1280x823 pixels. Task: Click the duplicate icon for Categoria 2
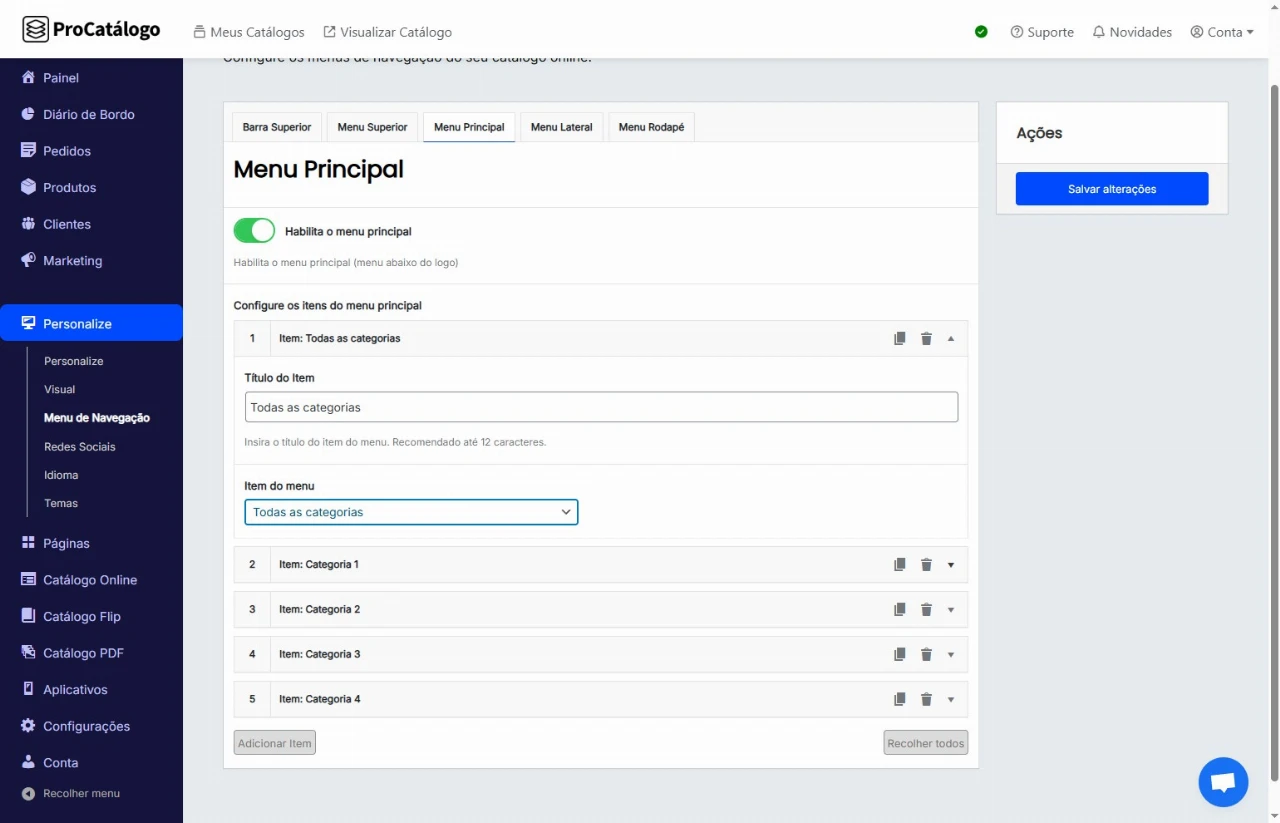pos(899,610)
